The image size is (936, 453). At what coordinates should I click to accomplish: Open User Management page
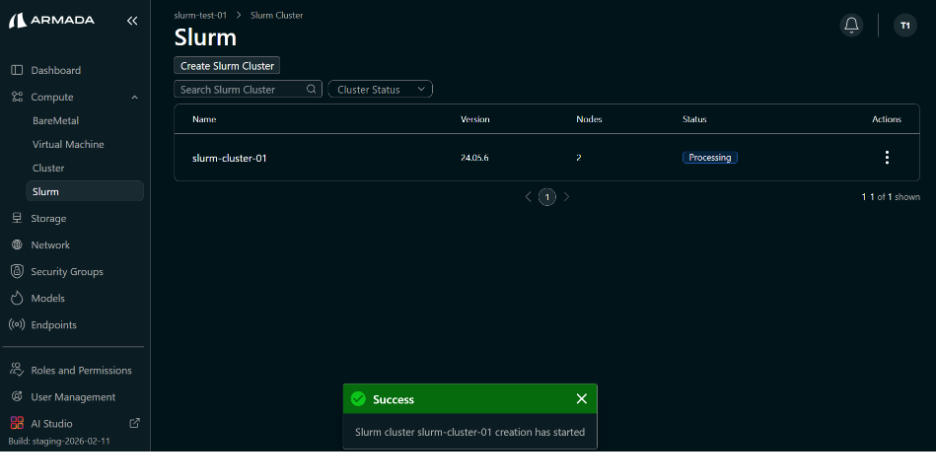point(73,396)
